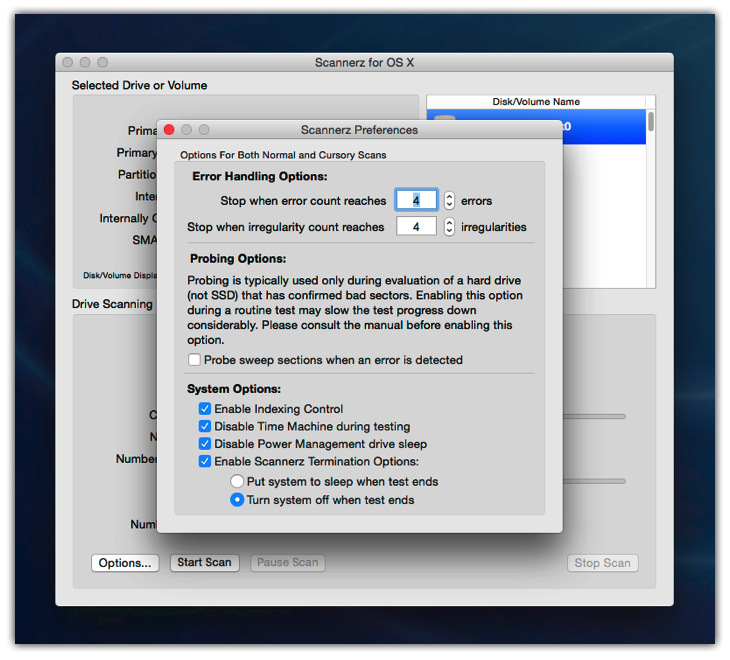Toggle Disable Time Machine during testing
This screenshot has width=730, height=660.
(x=204, y=426)
